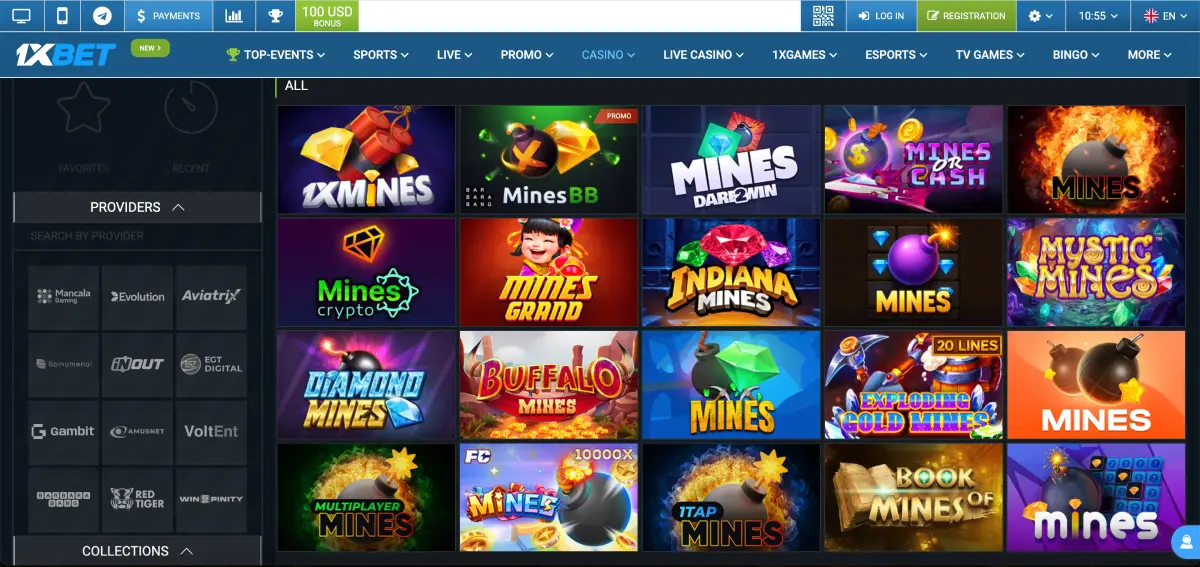Launch the Mines or Cash game
Image resolution: width=1200 pixels, height=567 pixels.
coord(913,160)
